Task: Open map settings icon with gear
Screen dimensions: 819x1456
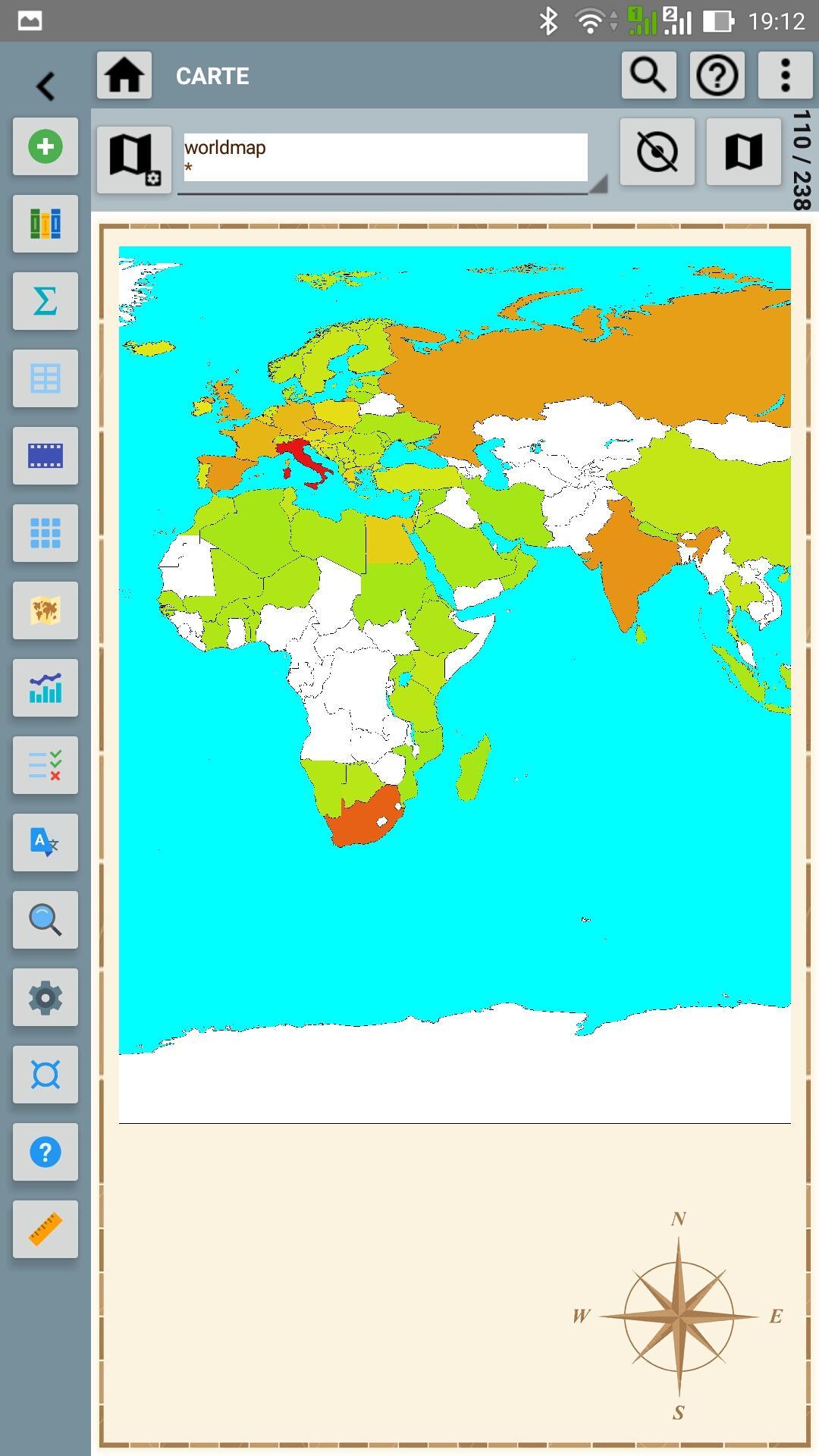Action: 134,159
